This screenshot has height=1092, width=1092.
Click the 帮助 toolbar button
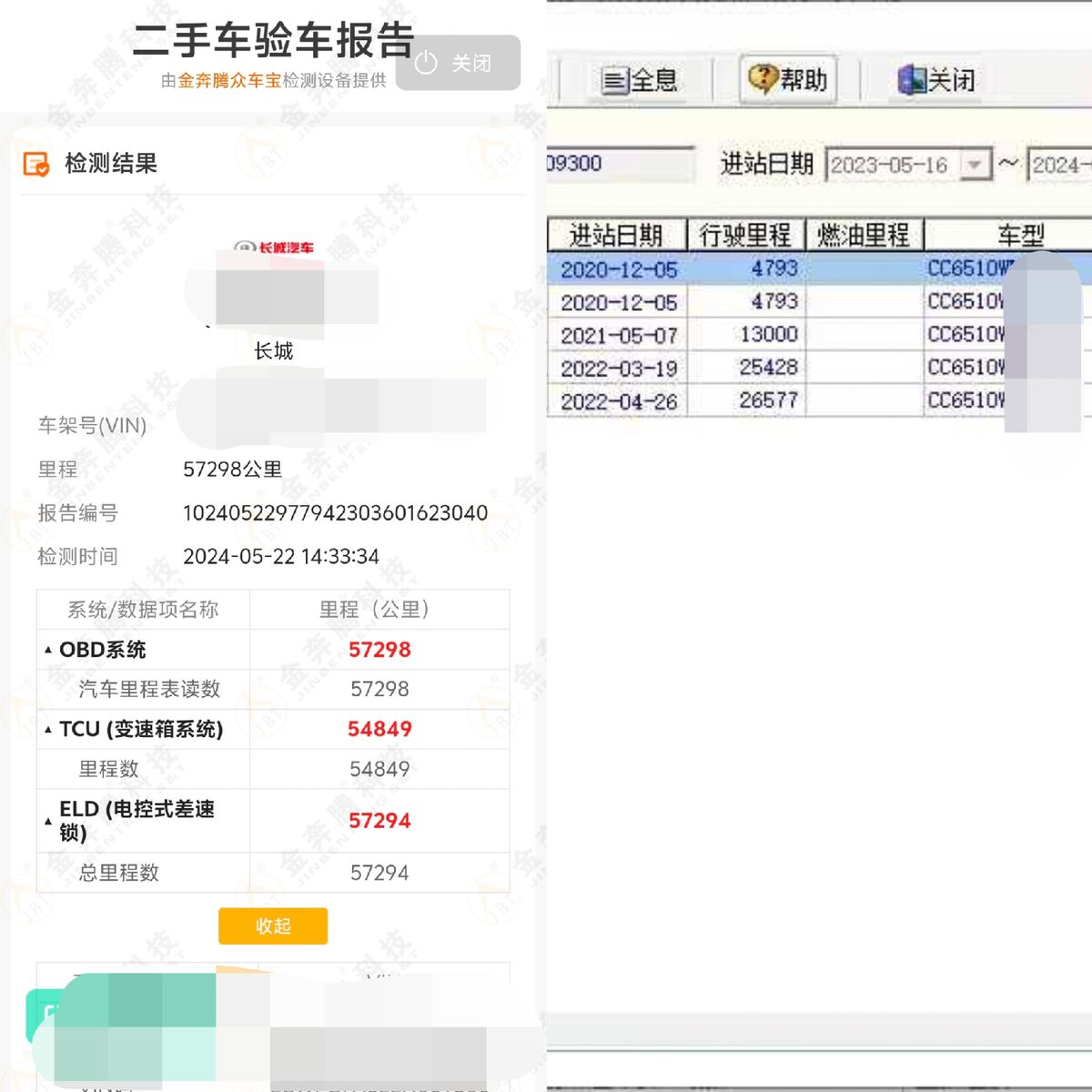[x=788, y=79]
